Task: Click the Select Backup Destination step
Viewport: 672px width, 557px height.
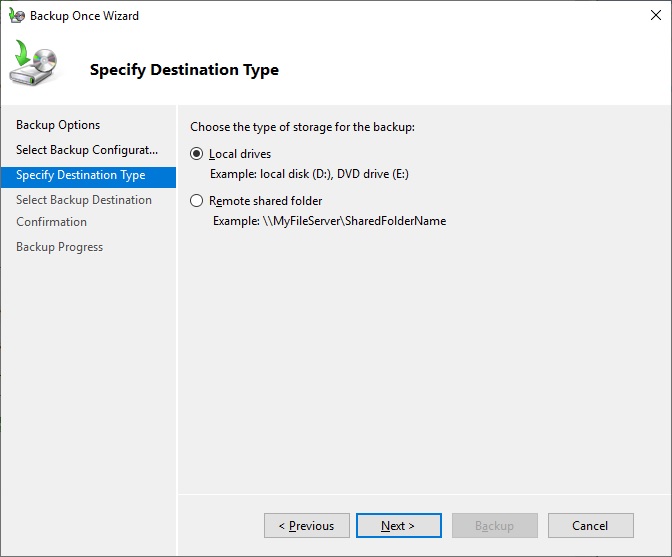Action: (x=84, y=200)
